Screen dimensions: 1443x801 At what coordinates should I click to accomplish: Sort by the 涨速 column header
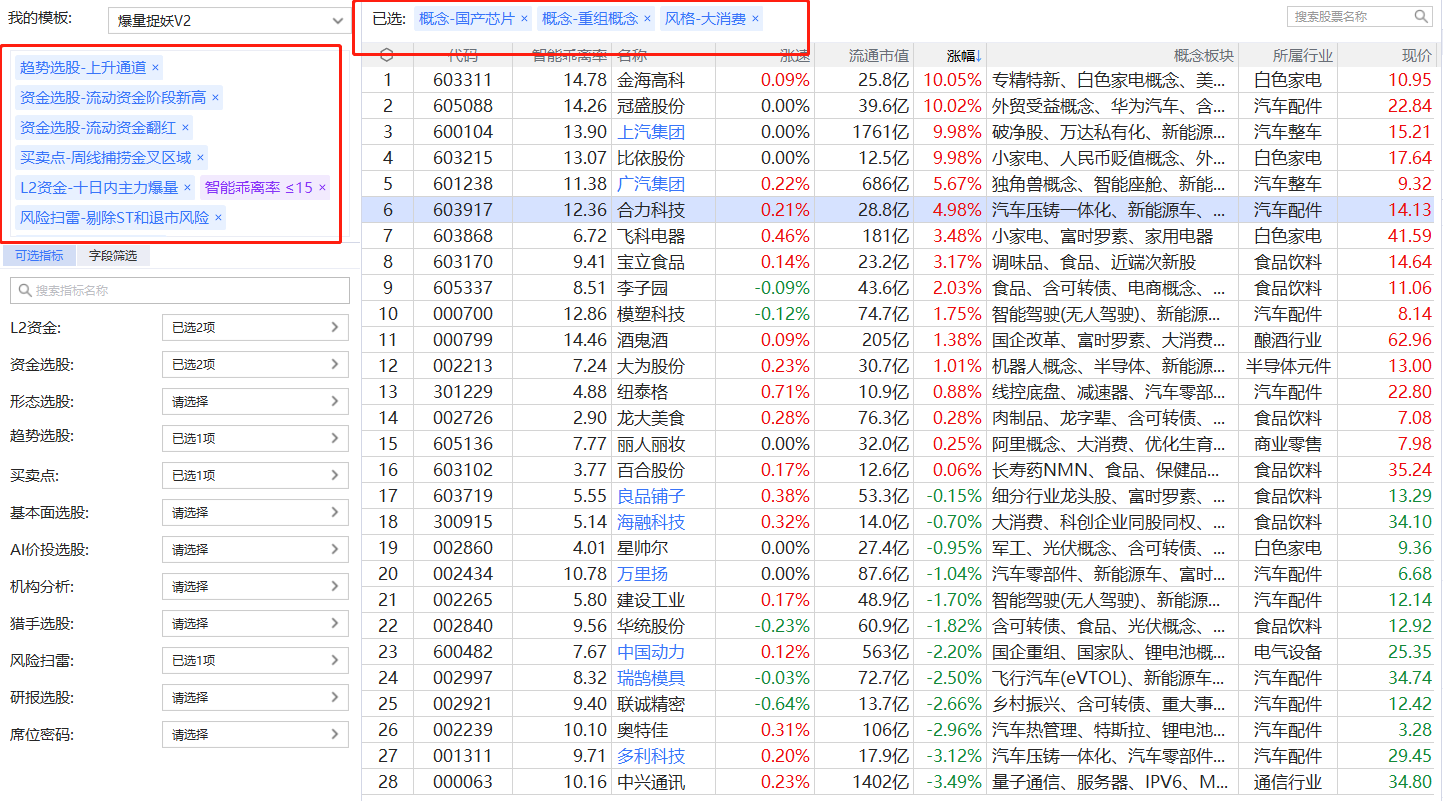[x=794, y=56]
